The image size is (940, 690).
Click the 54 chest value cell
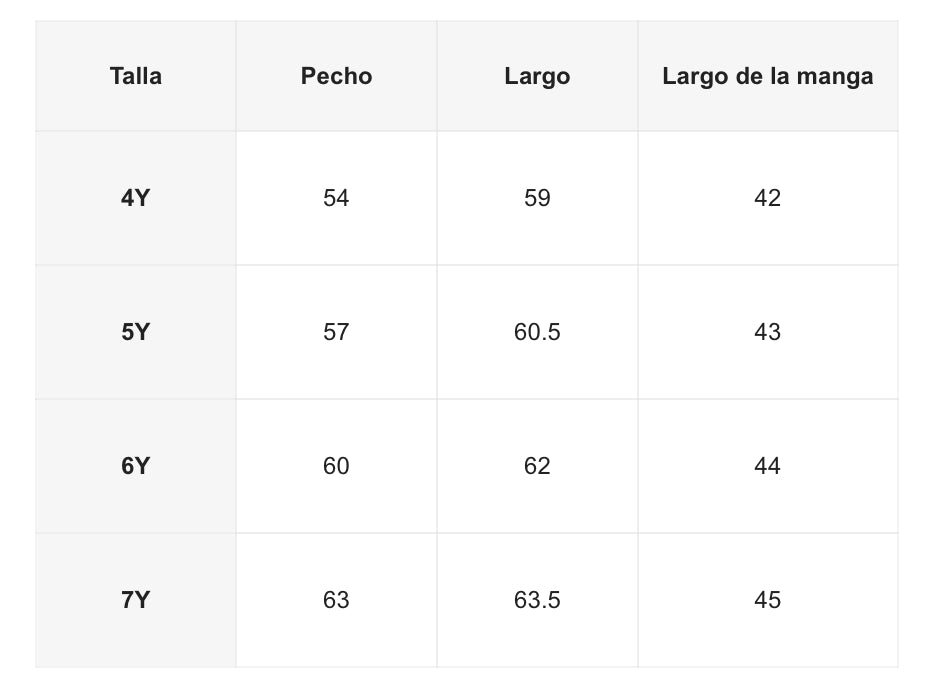pos(336,198)
